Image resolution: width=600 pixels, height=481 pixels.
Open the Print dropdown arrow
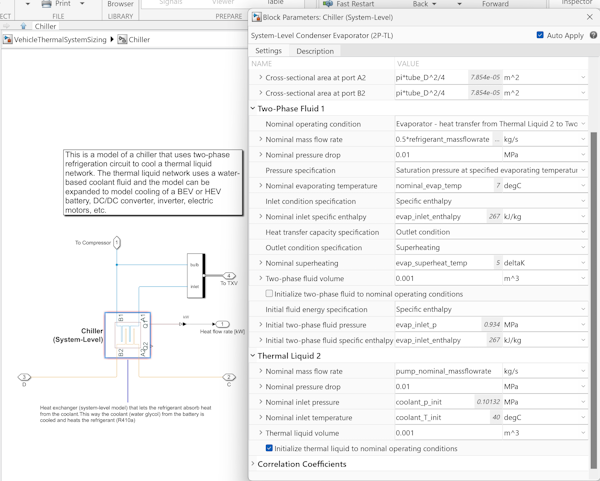click(82, 3)
